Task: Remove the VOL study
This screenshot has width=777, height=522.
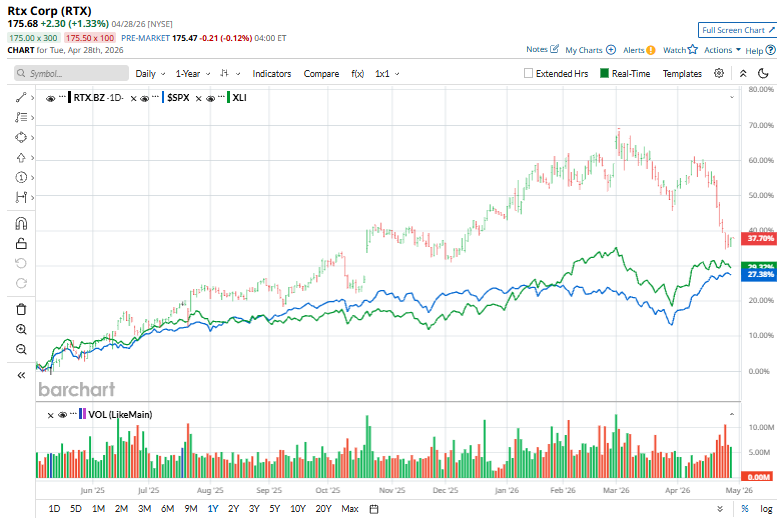Action: (50, 415)
